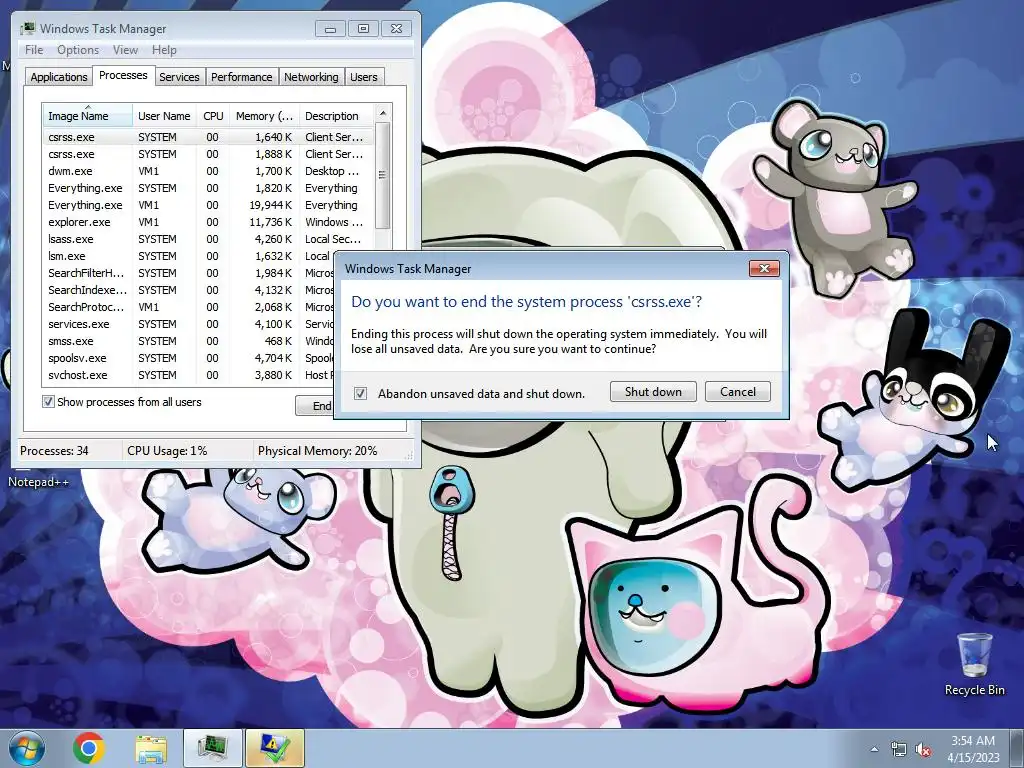Select the lsass.exe process row
This screenshot has width=1024, height=768.
(x=208, y=239)
